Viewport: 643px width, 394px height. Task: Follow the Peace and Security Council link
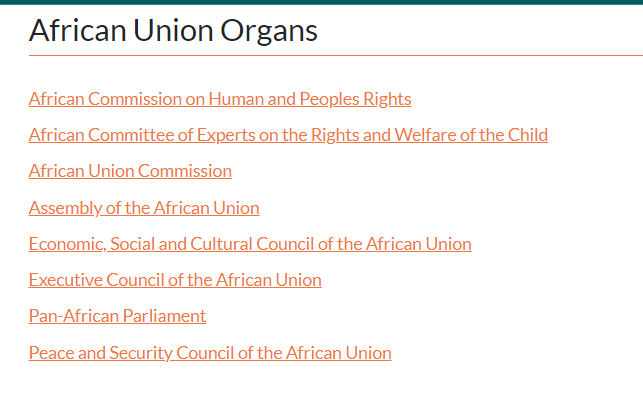(210, 353)
